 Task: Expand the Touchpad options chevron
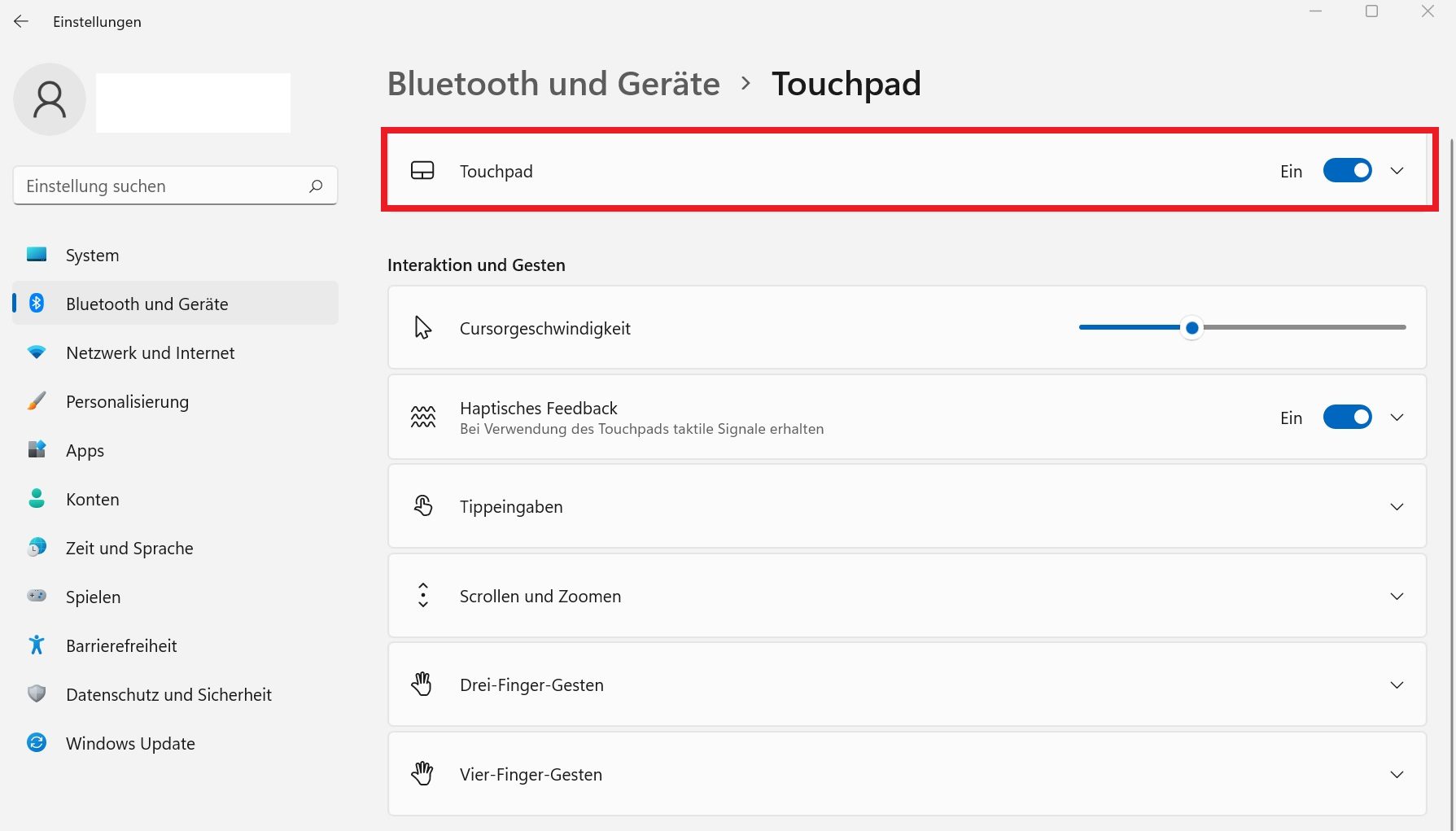[1397, 171]
